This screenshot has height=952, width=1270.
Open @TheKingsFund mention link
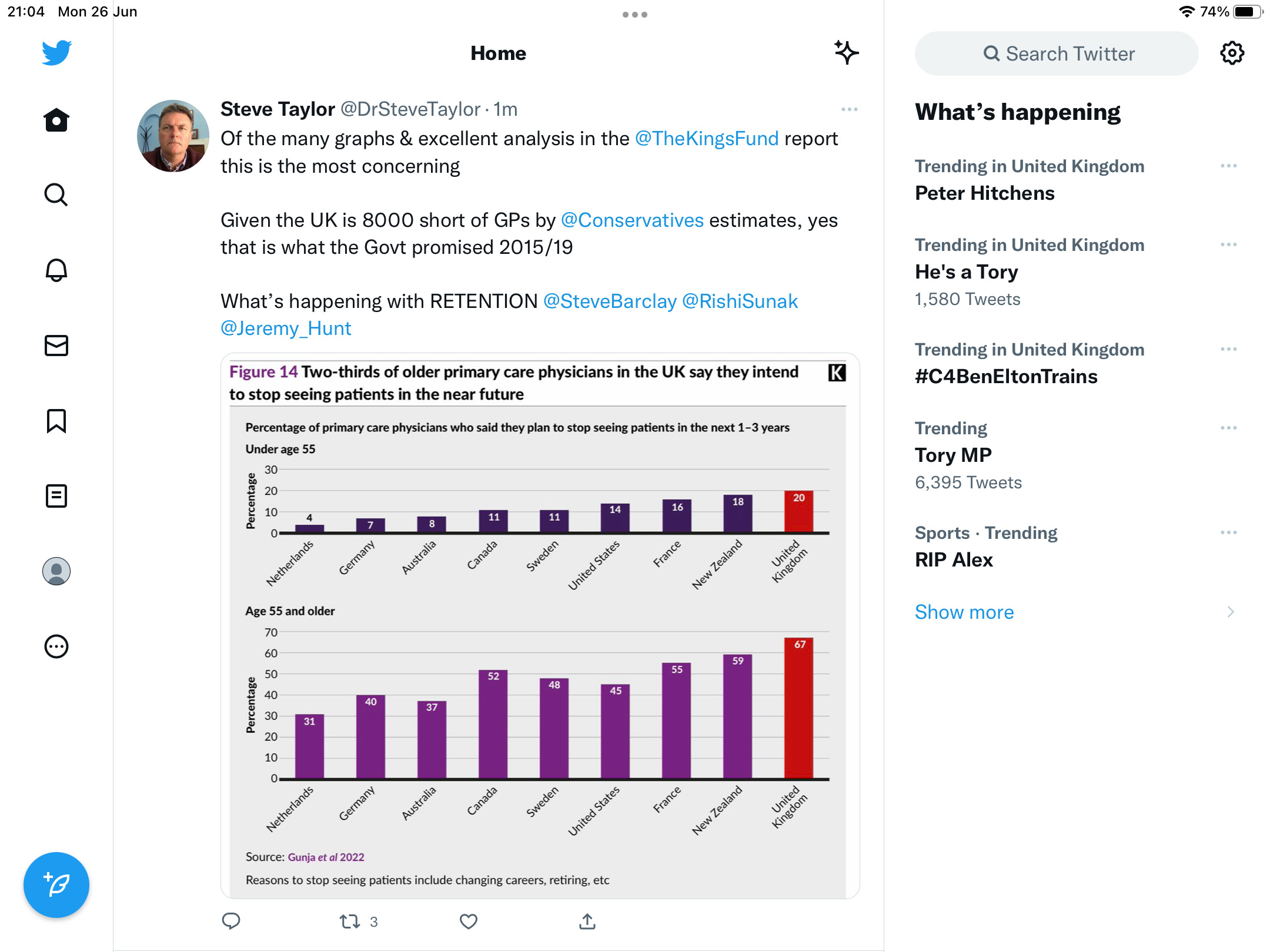[707, 139]
